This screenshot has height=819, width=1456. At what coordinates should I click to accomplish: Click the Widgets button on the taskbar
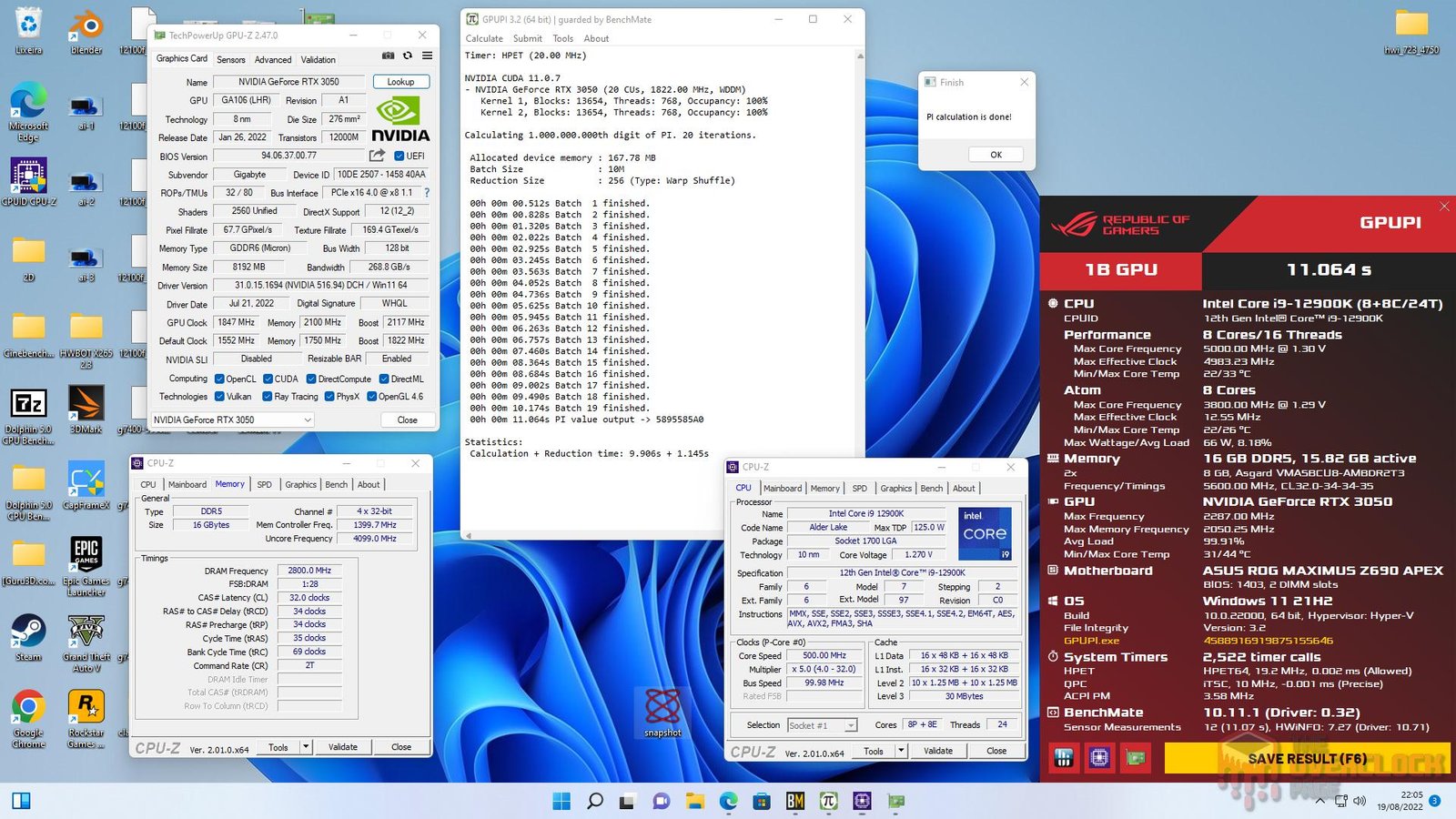coord(21,801)
